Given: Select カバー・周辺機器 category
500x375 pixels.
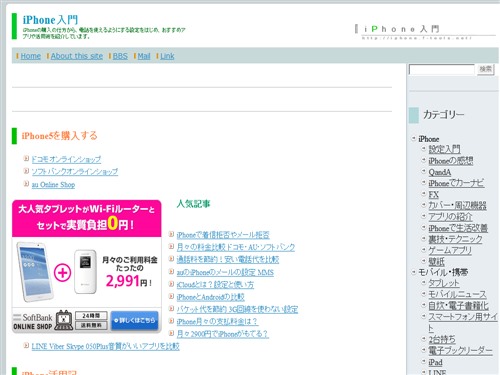Looking at the screenshot, I should click(457, 205).
